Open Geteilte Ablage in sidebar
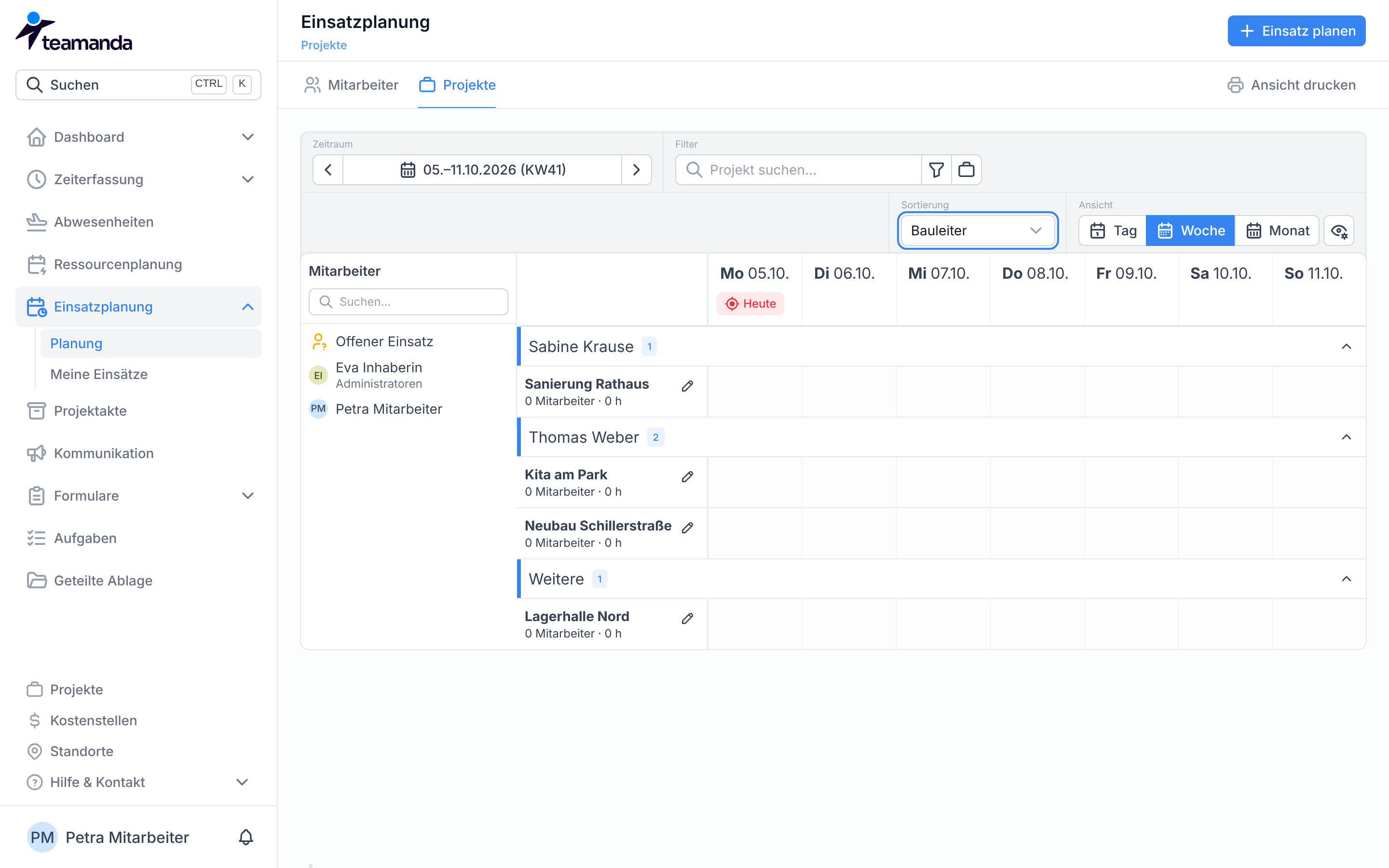The width and height of the screenshot is (1389, 868). click(138, 581)
